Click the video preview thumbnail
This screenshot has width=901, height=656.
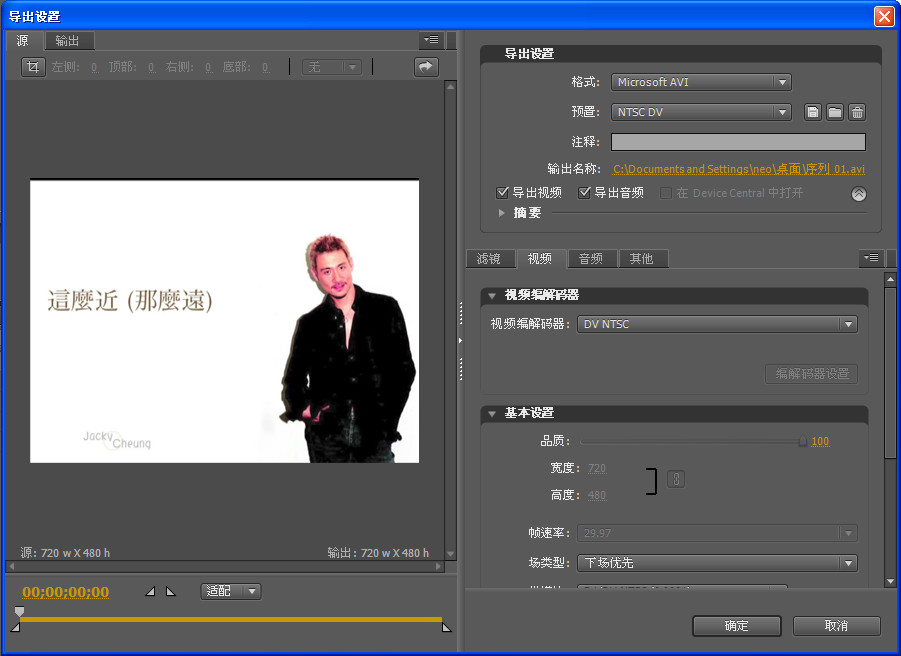[x=225, y=322]
